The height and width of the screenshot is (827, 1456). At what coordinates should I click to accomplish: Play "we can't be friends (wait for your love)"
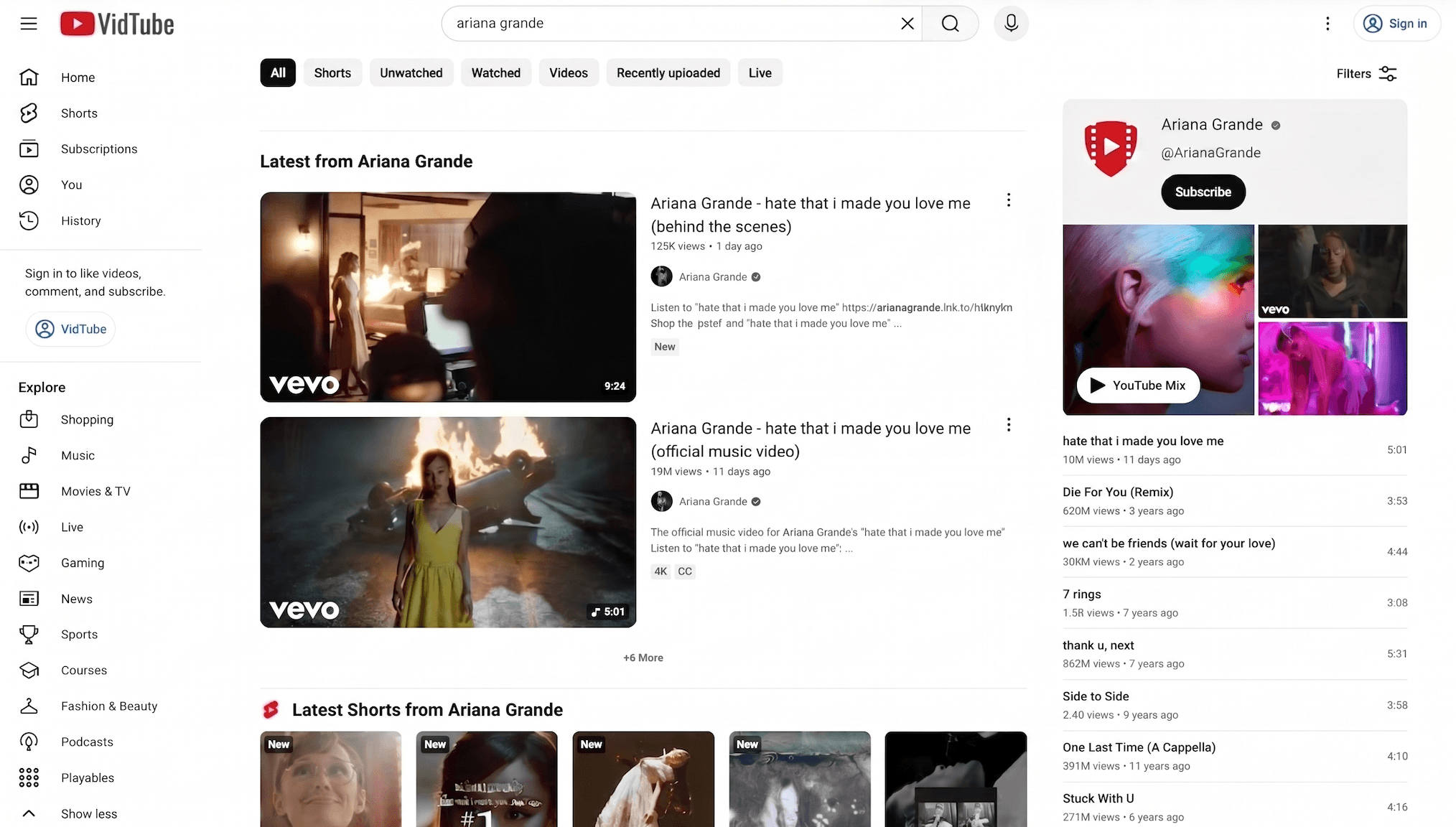click(1235, 552)
